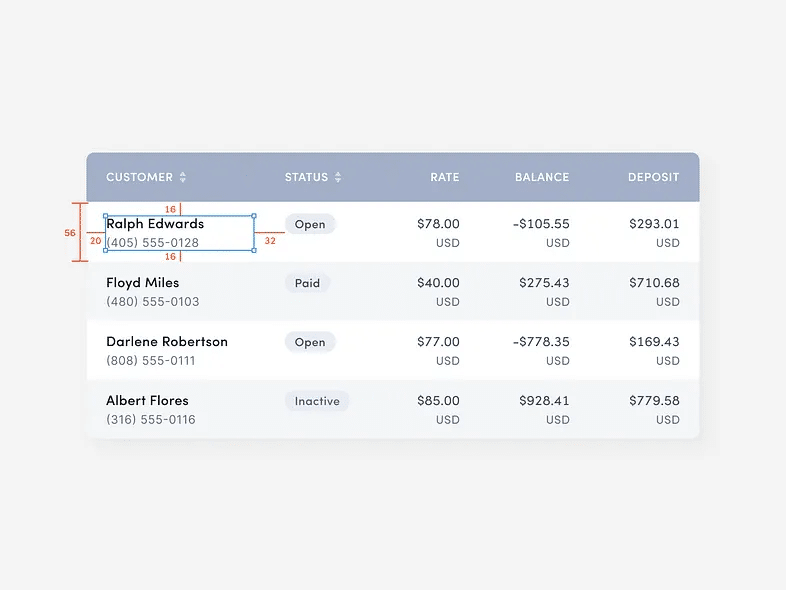The height and width of the screenshot is (590, 786).
Task: Click the Inactive status badge
Action: tap(317, 401)
